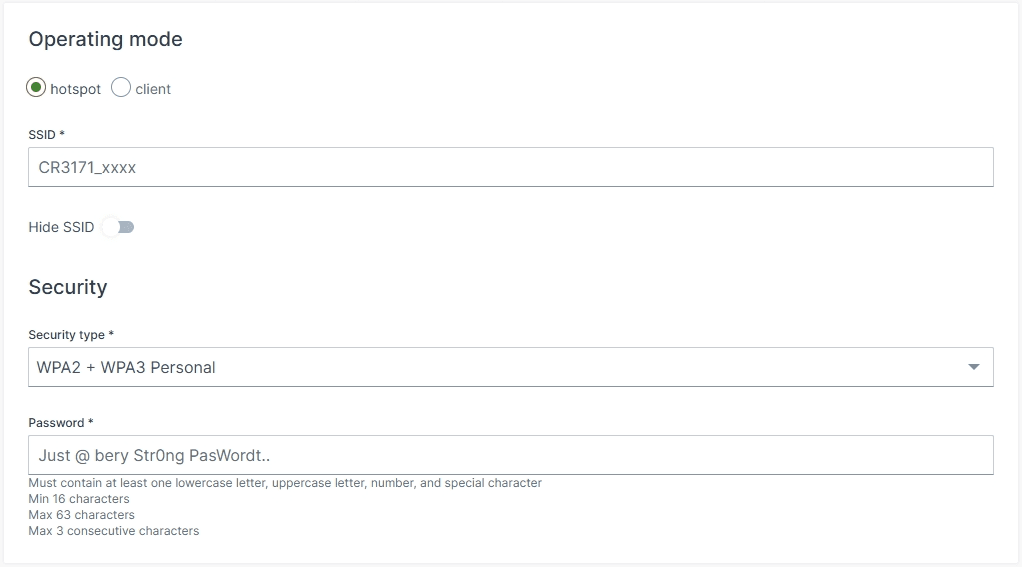
Task: Click the password requirements hint about lowercase letters
Action: click(x=285, y=483)
